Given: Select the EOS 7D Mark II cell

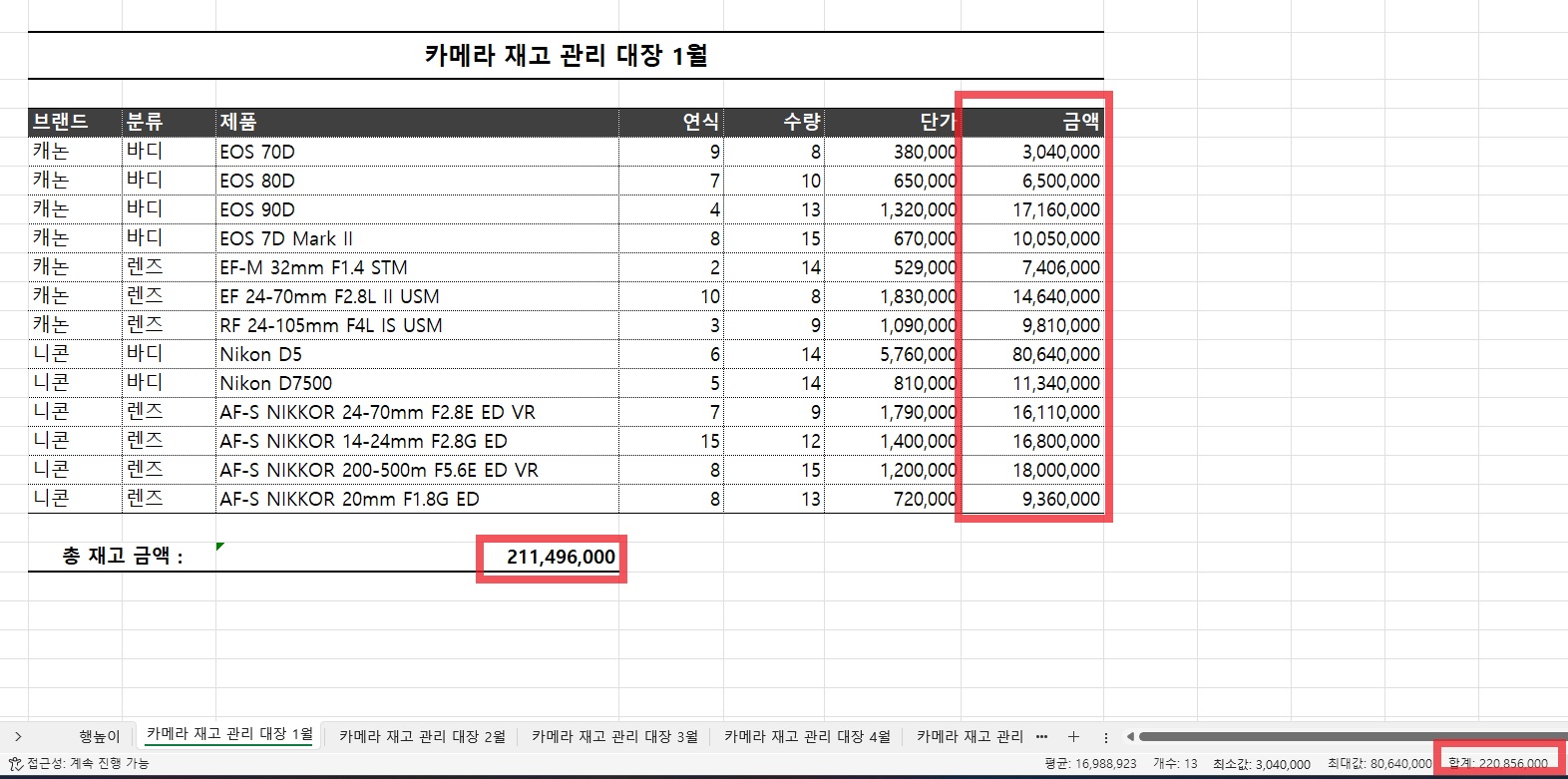Looking at the screenshot, I should (417, 238).
